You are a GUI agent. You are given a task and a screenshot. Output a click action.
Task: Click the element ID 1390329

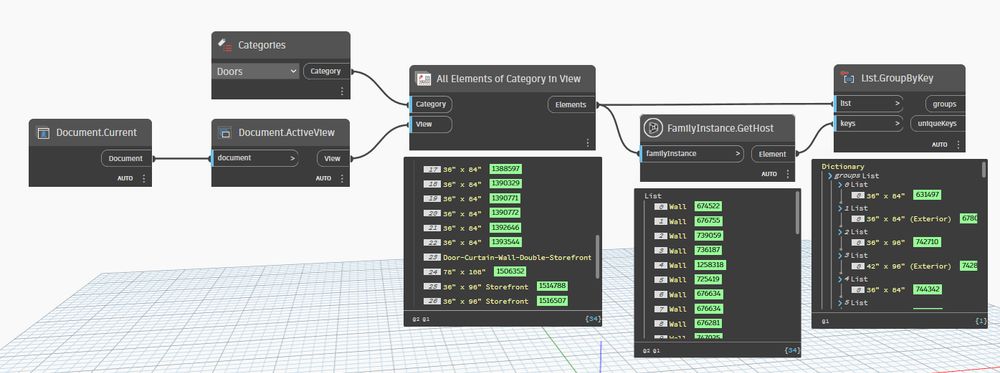pos(506,184)
